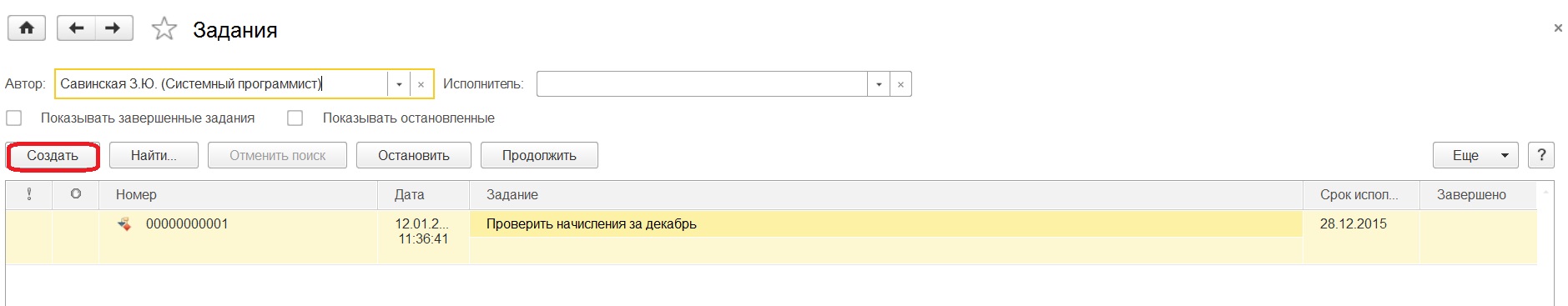Image resolution: width=1568 pixels, height=306 pixels.
Task: Open help with the question mark button
Action: pos(1541,155)
